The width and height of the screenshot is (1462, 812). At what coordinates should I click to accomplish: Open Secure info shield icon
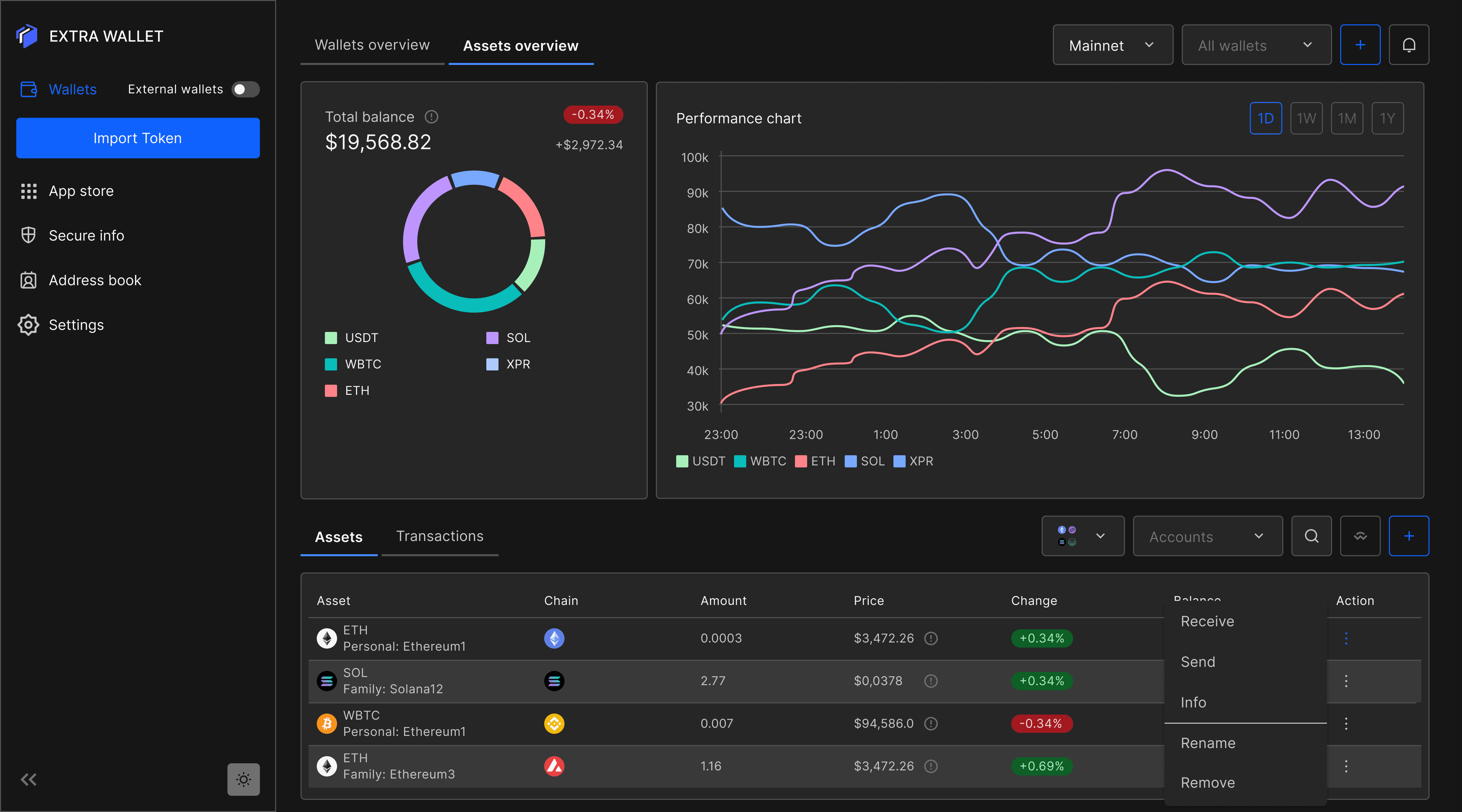28,235
